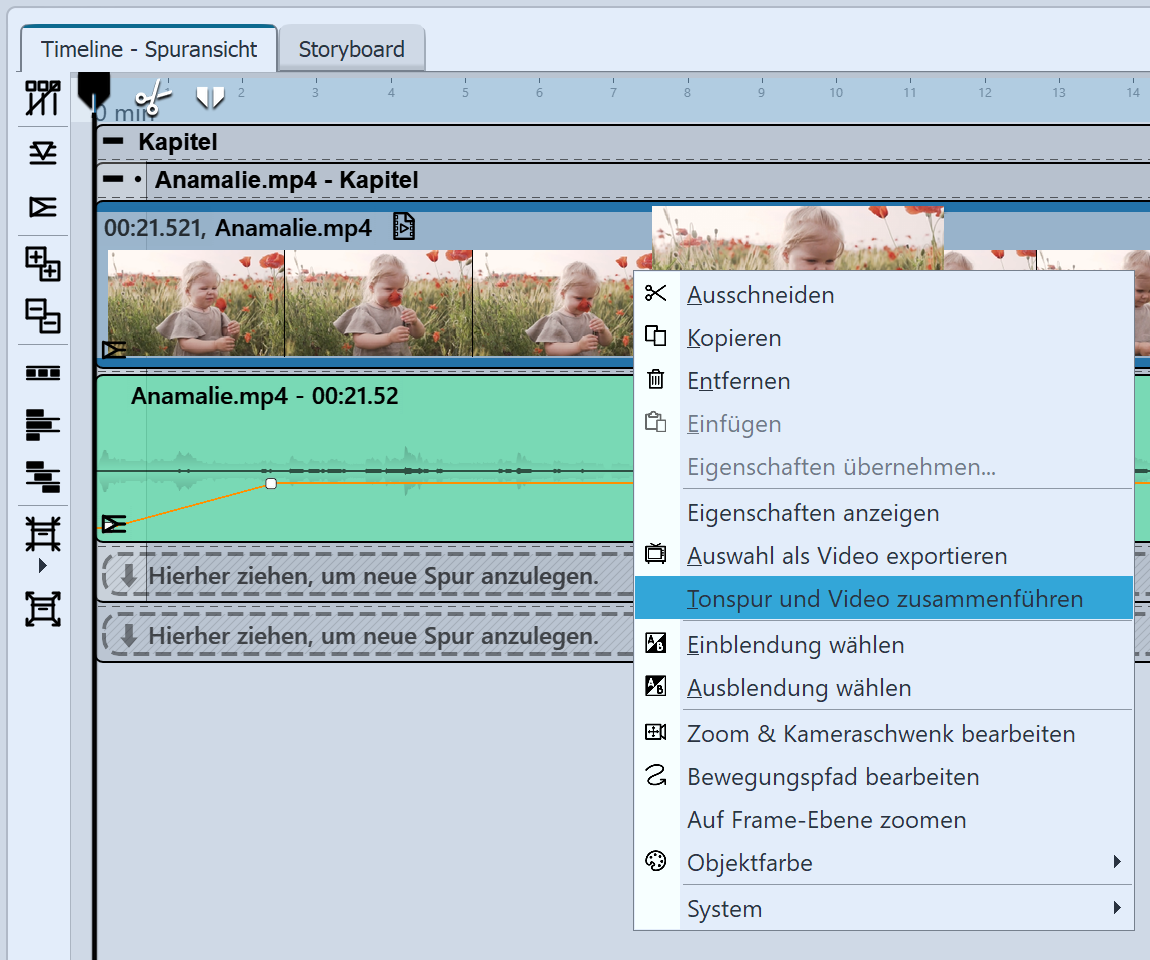Click the film icon next to Anamalie.mp4 title

pos(403,227)
